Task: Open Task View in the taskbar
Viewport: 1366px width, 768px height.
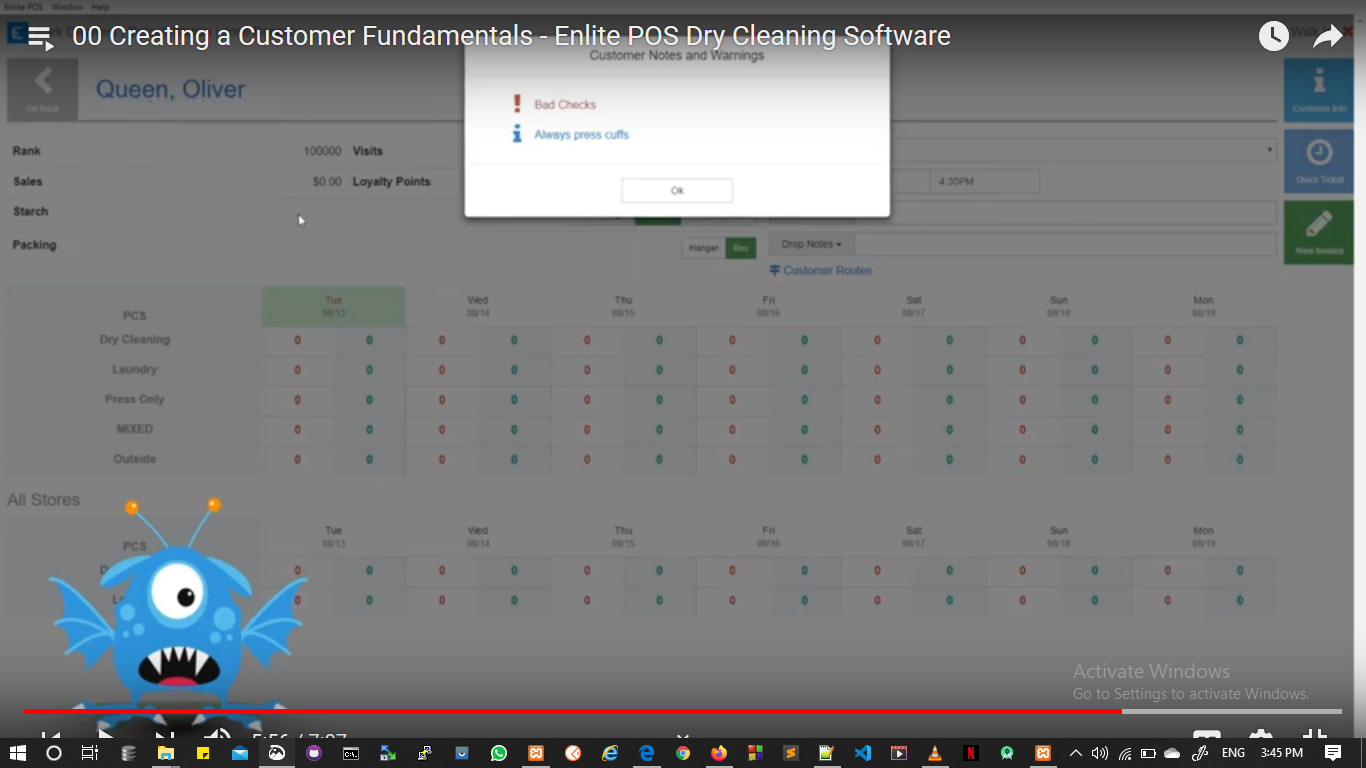Action: 89,753
